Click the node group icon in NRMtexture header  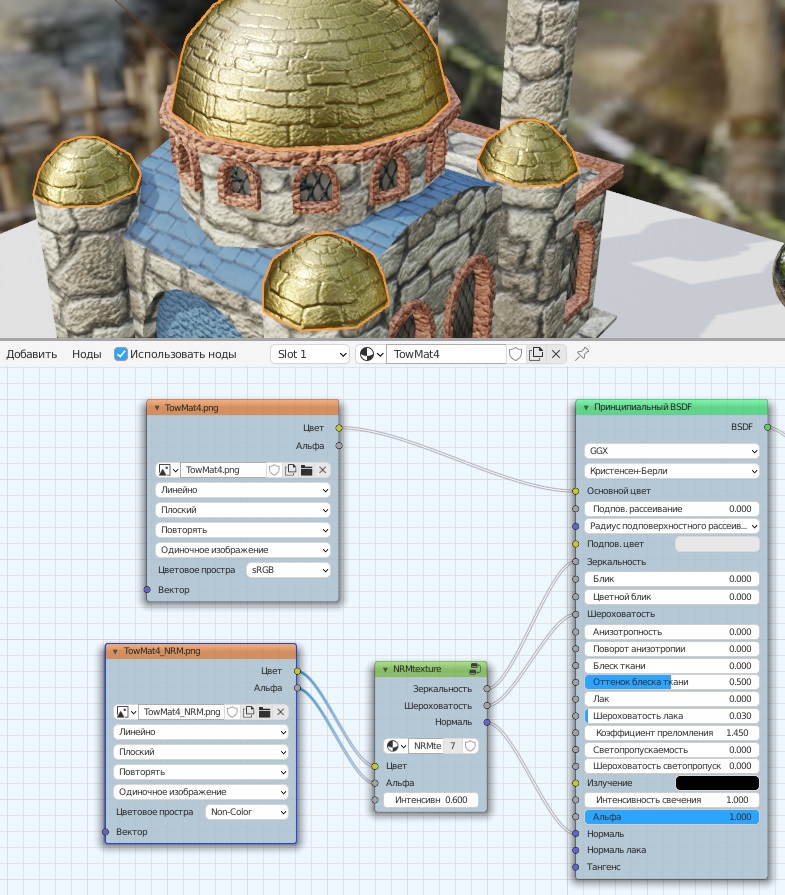coord(474,668)
